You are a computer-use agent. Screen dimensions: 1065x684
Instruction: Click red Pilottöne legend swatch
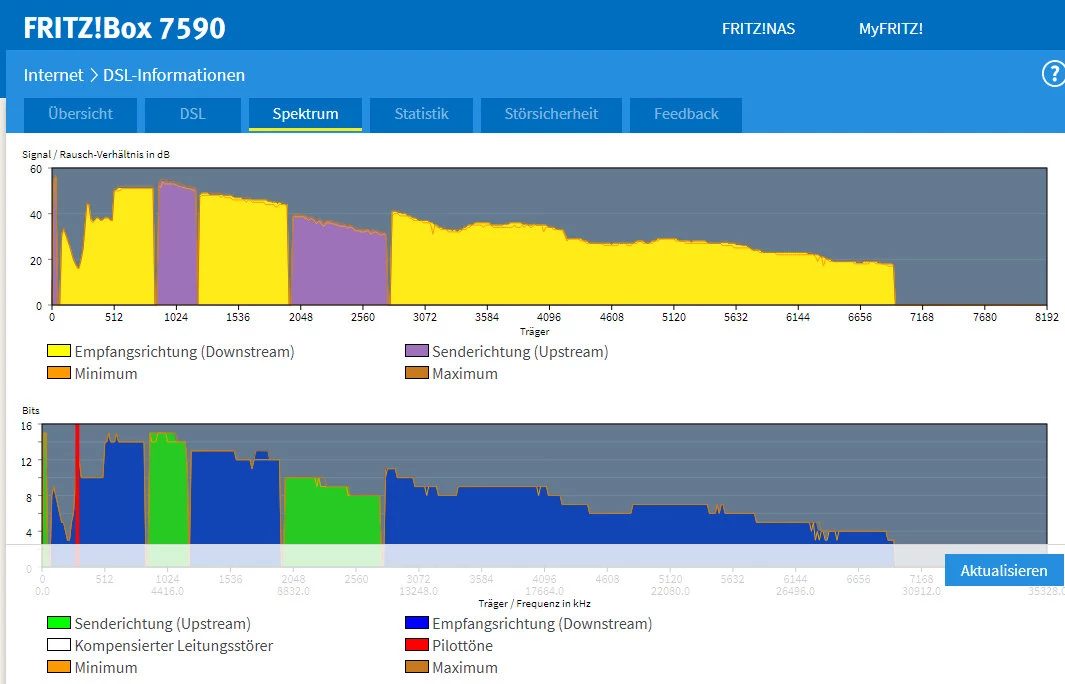417,646
